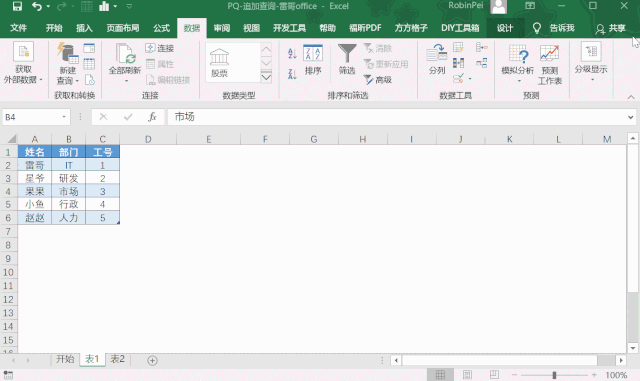Open Flash Fill tool

[458, 48]
